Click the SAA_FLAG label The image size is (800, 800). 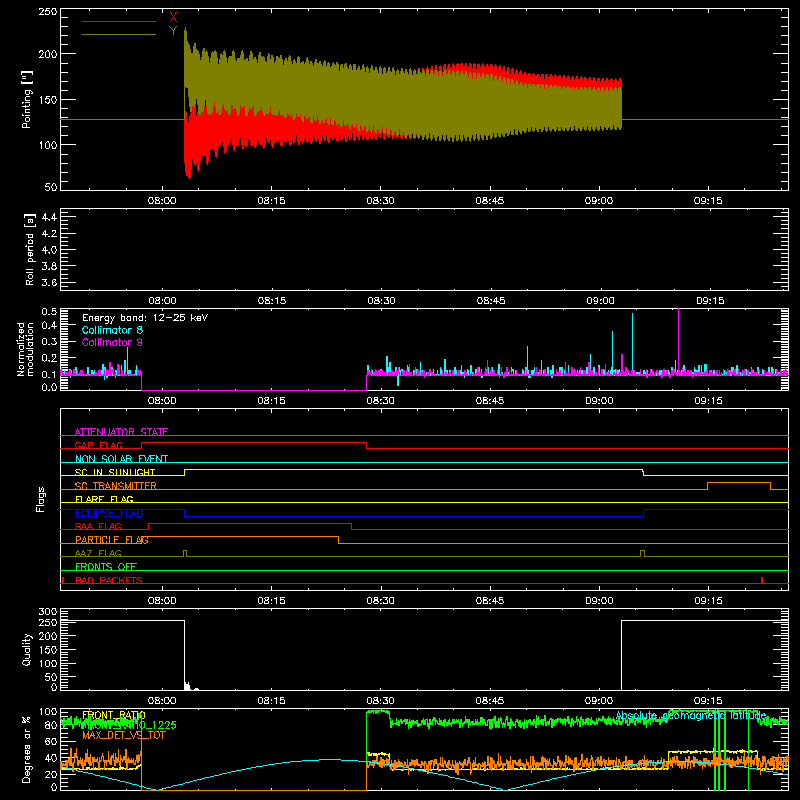[98, 526]
